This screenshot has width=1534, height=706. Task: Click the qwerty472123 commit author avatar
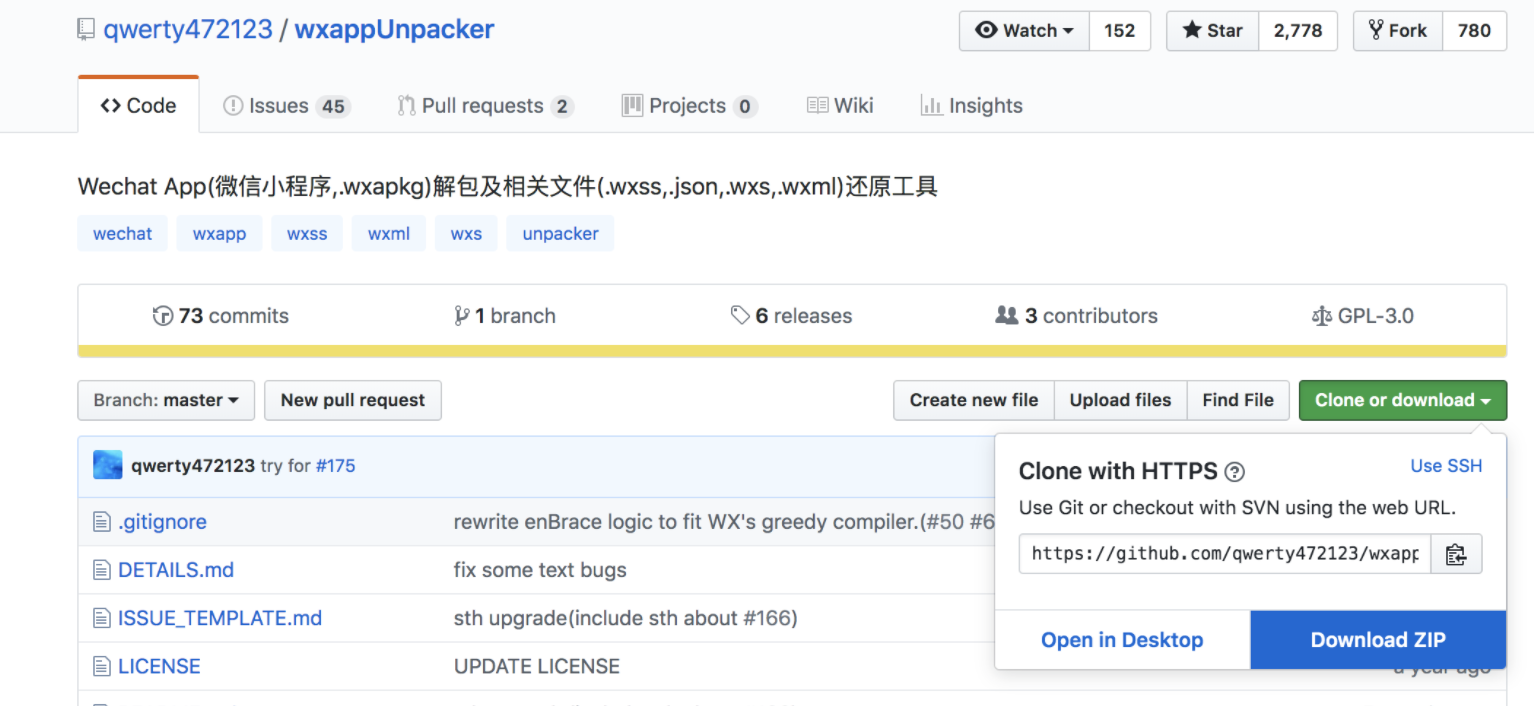[108, 465]
